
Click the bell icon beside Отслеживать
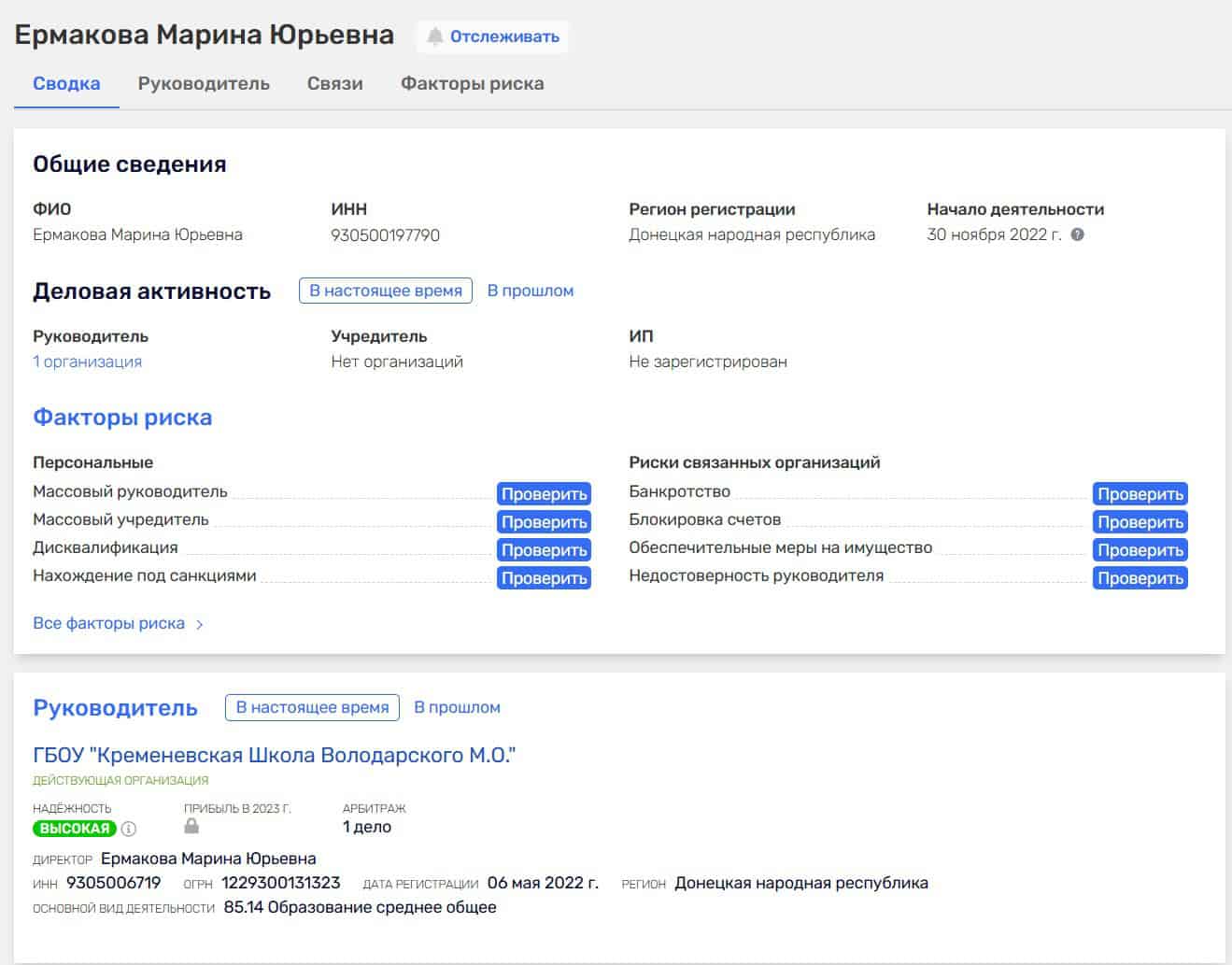434,36
